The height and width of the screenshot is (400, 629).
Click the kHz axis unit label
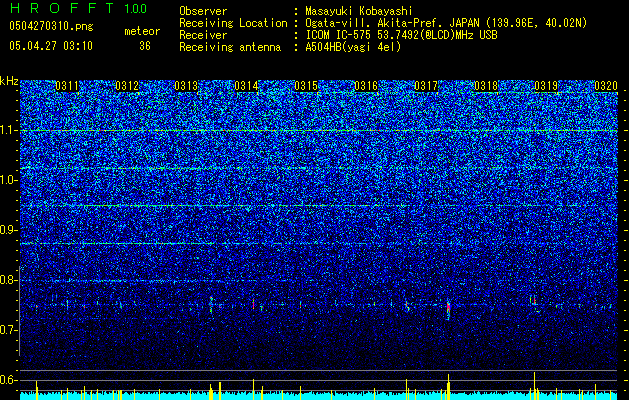pos(9,81)
